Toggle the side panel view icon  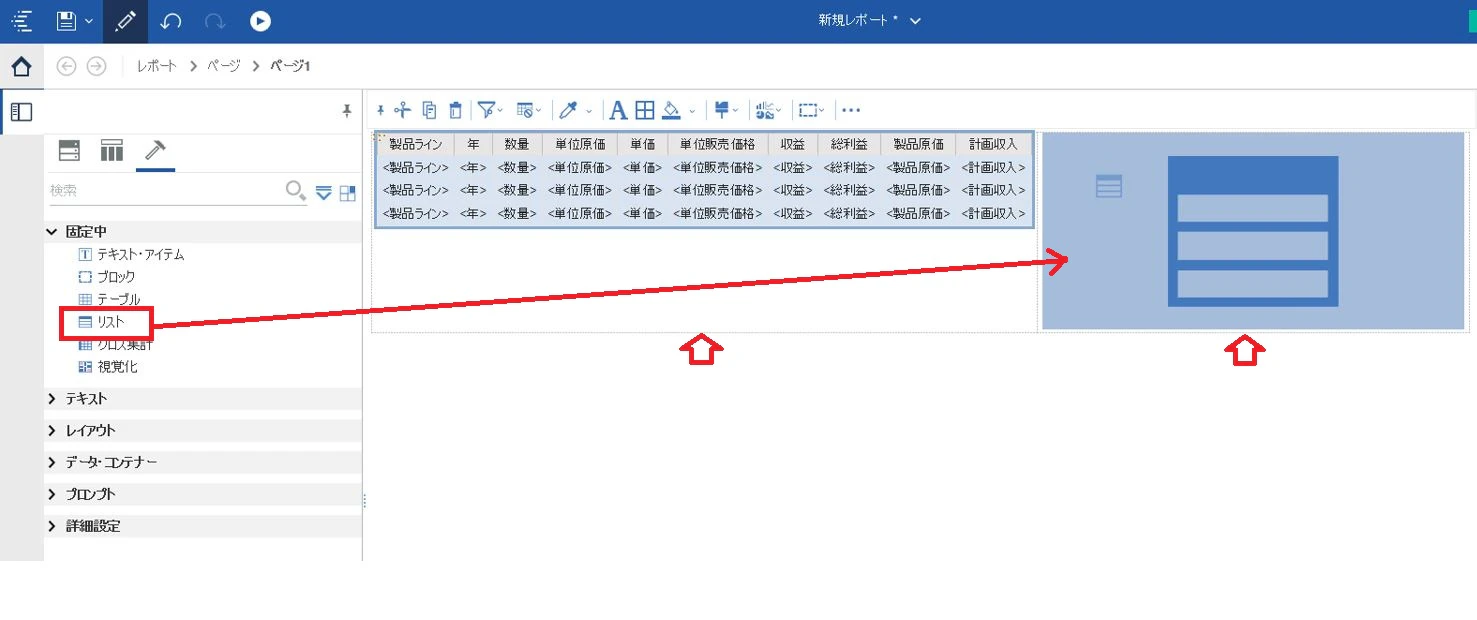pos(21,112)
